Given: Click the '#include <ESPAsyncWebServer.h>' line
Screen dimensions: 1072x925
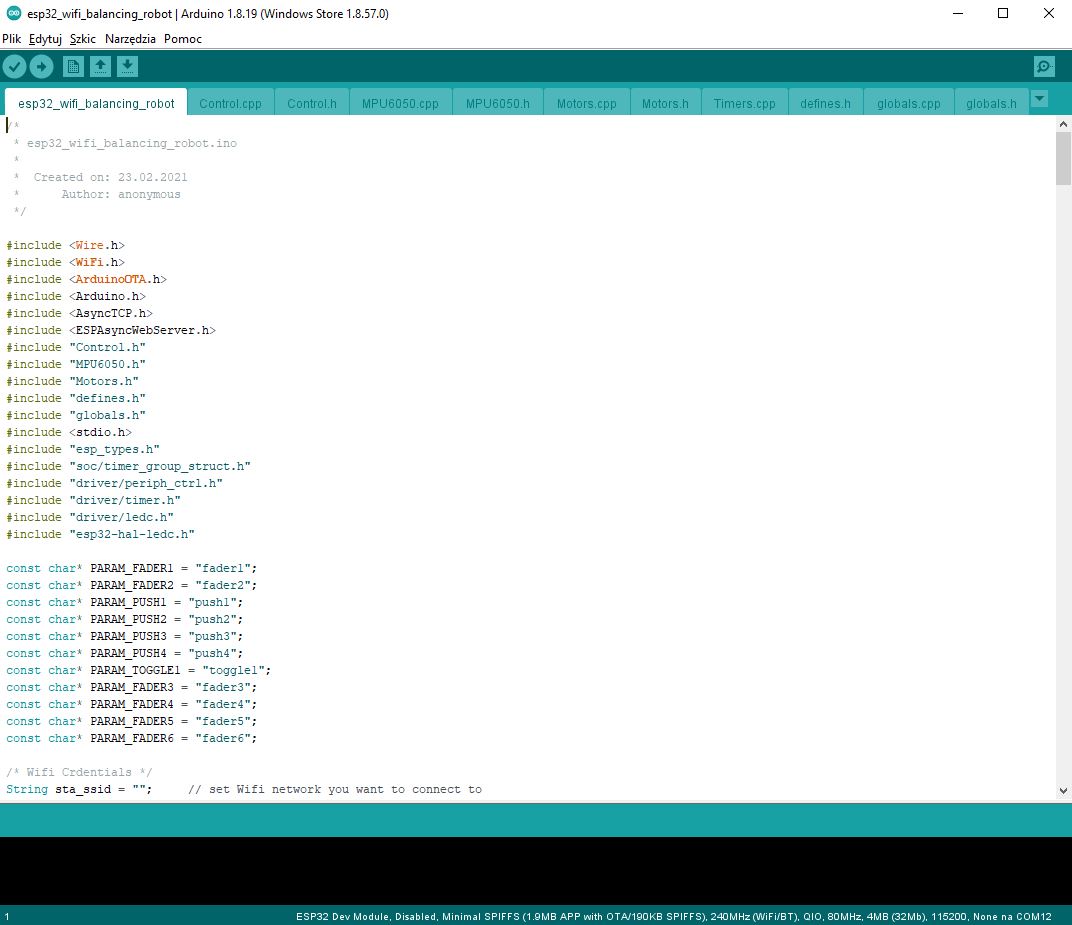Looking at the screenshot, I should (111, 330).
